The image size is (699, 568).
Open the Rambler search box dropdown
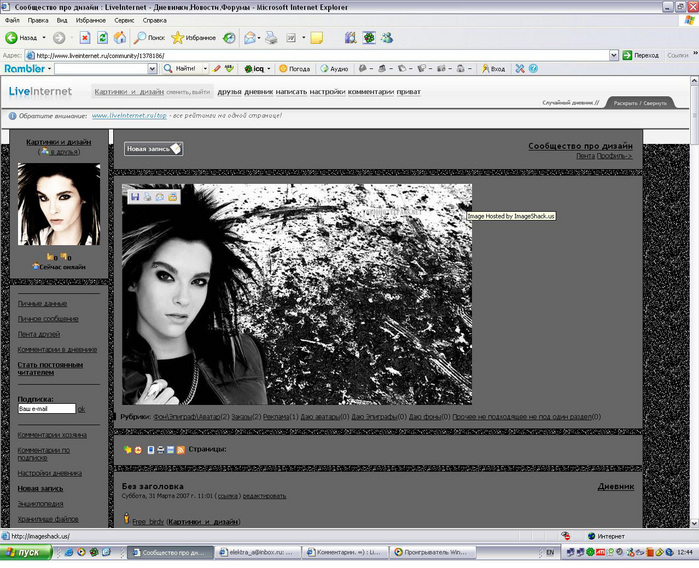(x=152, y=69)
